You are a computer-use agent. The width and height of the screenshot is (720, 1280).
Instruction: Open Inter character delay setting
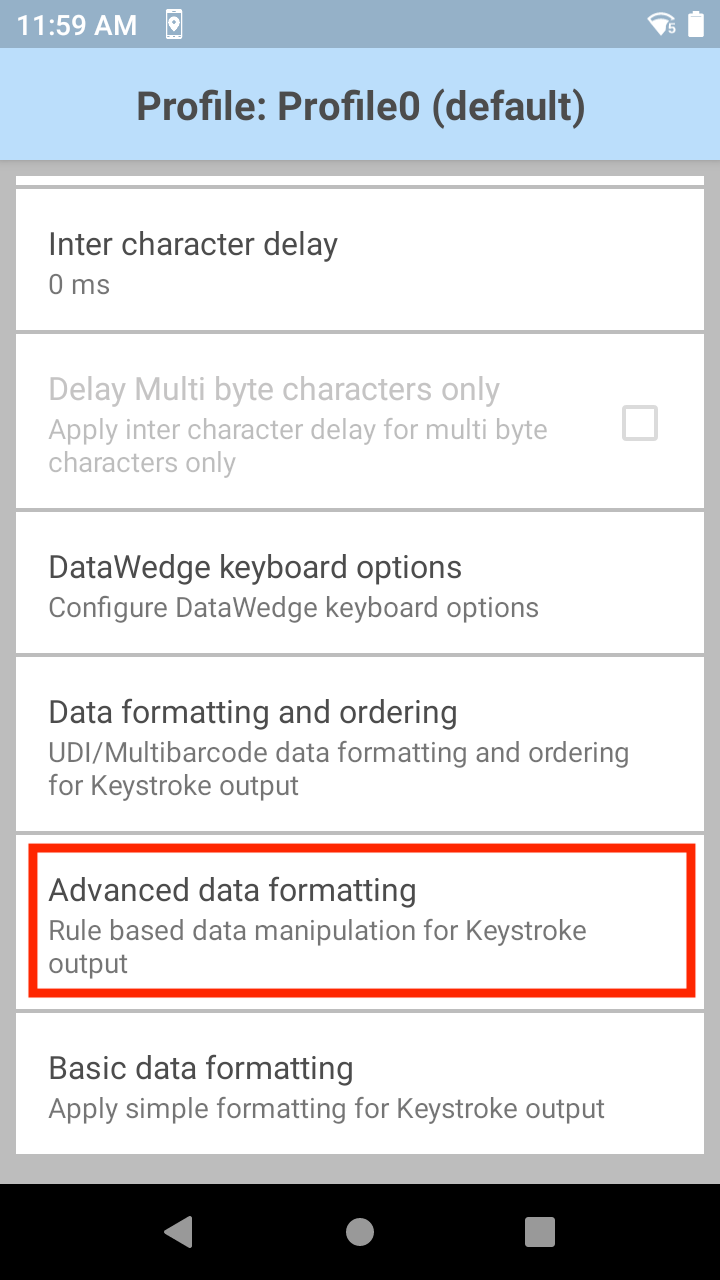pyautogui.click(x=360, y=260)
